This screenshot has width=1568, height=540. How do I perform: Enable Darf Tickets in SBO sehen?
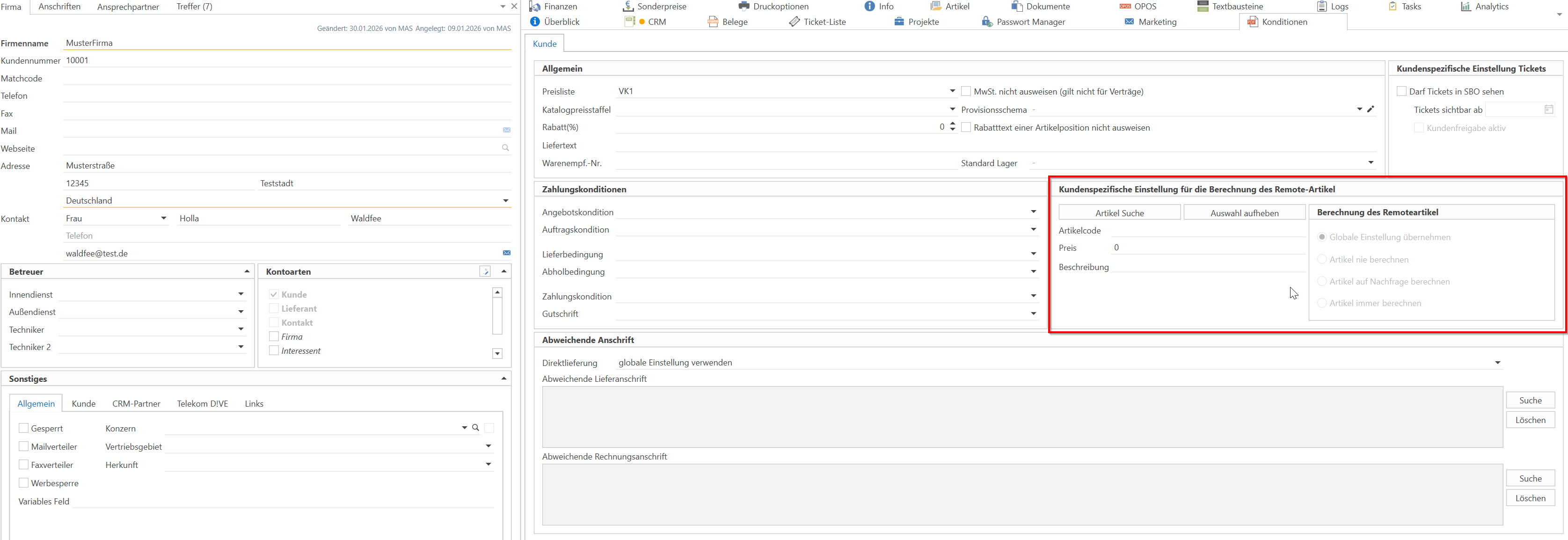[1401, 91]
